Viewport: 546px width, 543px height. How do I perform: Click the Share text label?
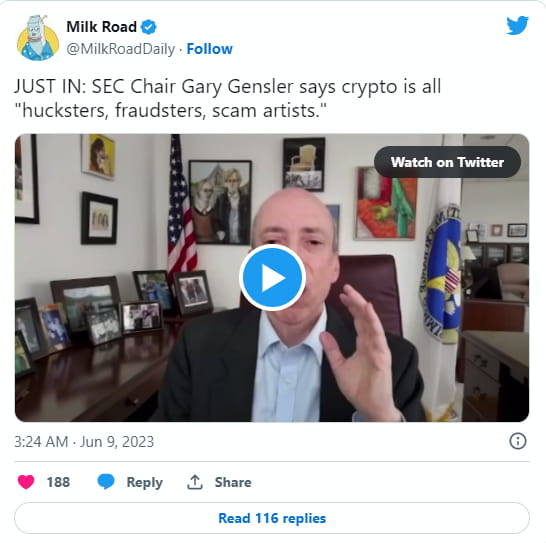click(233, 482)
